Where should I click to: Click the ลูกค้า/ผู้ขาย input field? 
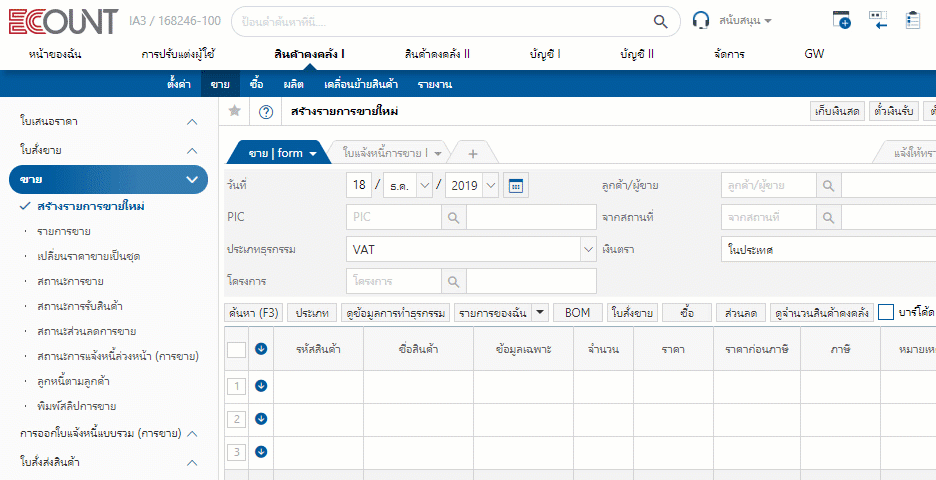768,185
